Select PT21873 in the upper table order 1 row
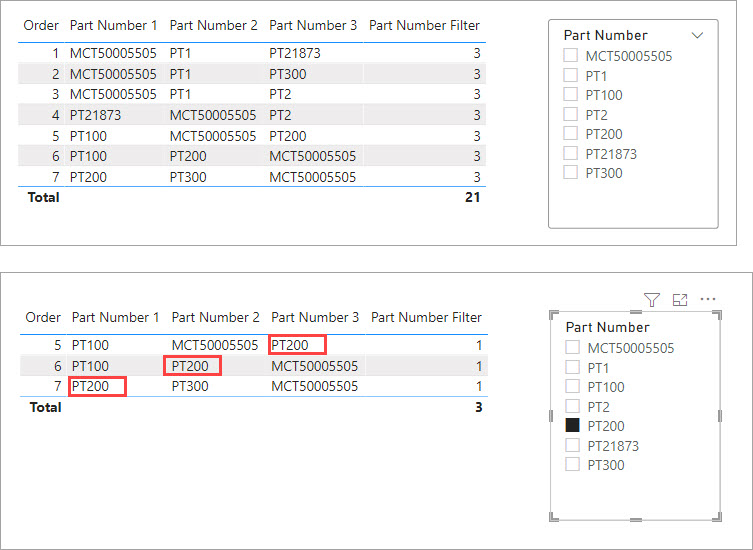Image resolution: width=753 pixels, height=550 pixels. pyautogui.click(x=294, y=53)
